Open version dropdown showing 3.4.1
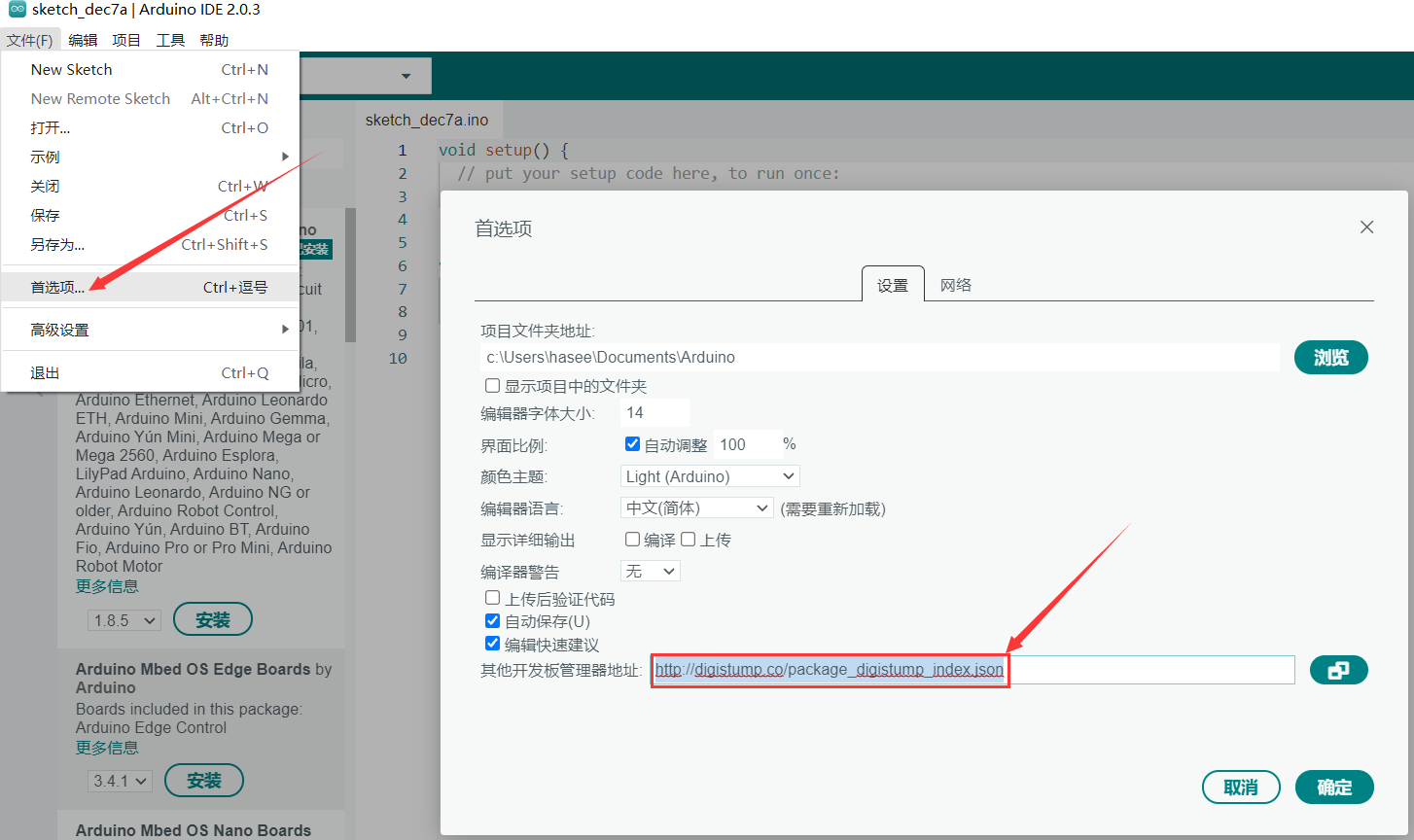 (x=120, y=781)
